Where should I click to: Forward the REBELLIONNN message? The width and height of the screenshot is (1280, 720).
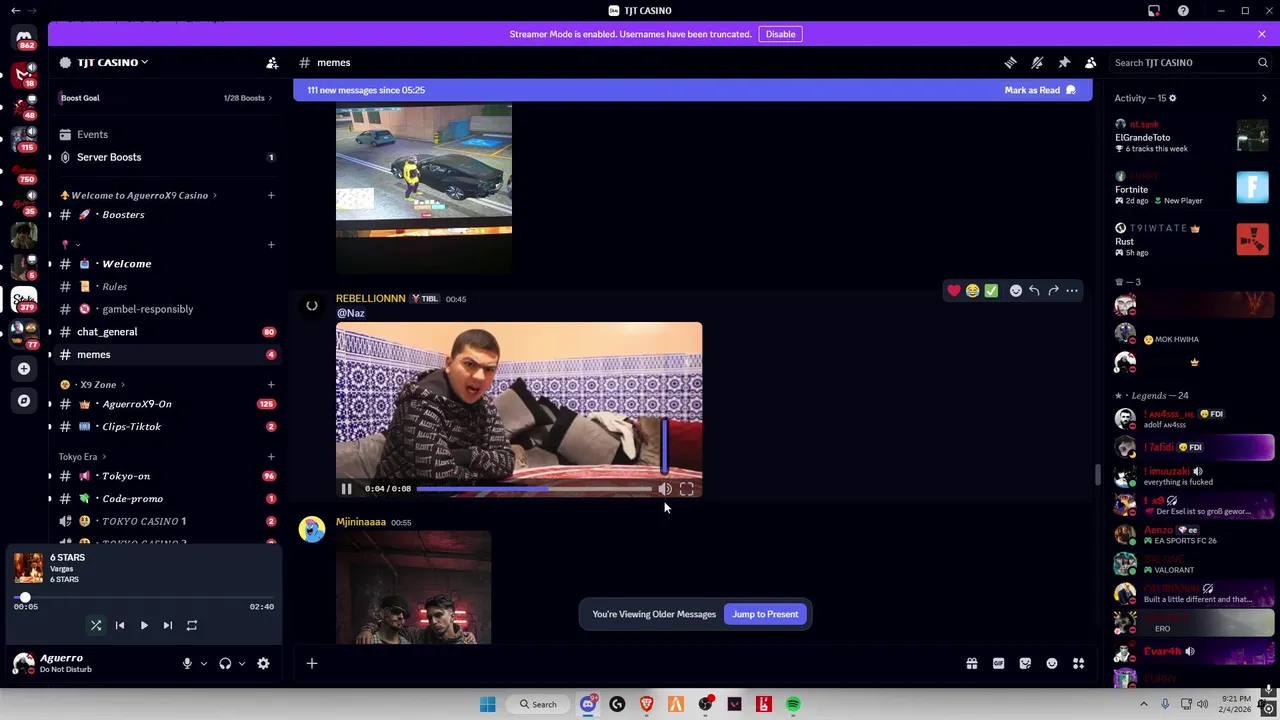point(1053,291)
